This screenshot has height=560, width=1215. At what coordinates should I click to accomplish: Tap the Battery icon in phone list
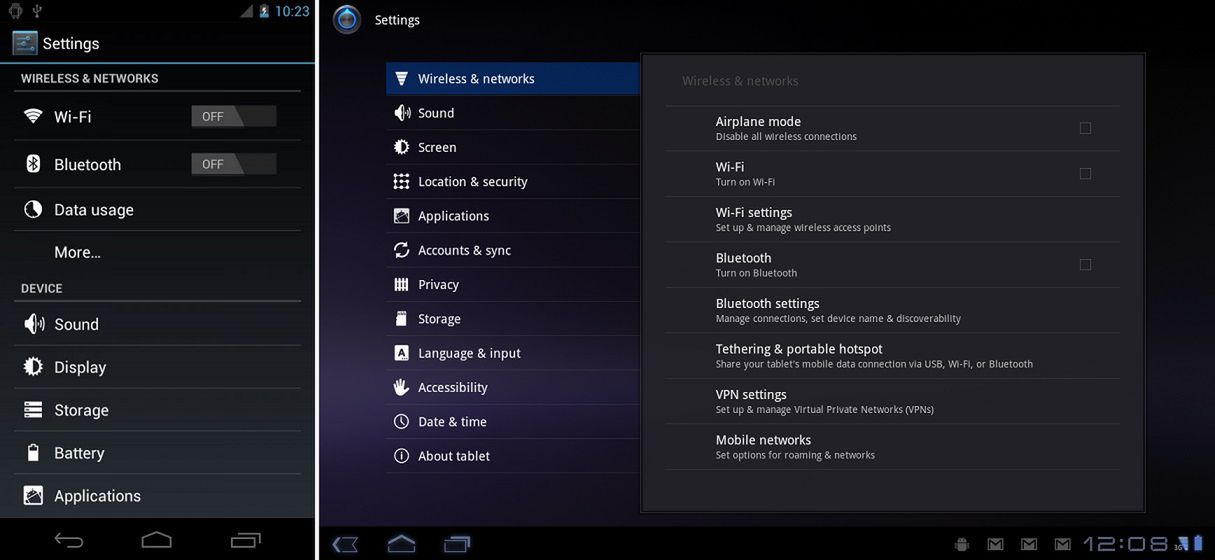pos(33,453)
